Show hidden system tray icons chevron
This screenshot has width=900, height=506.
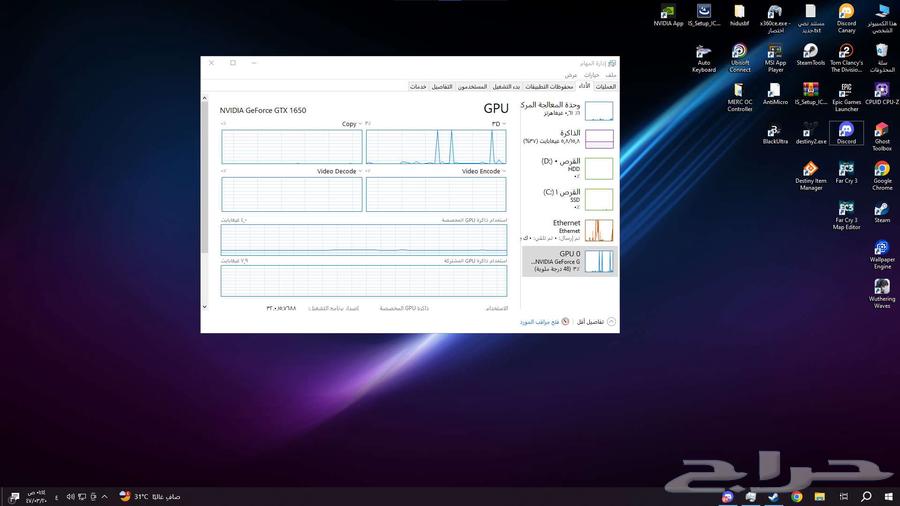tap(104, 497)
